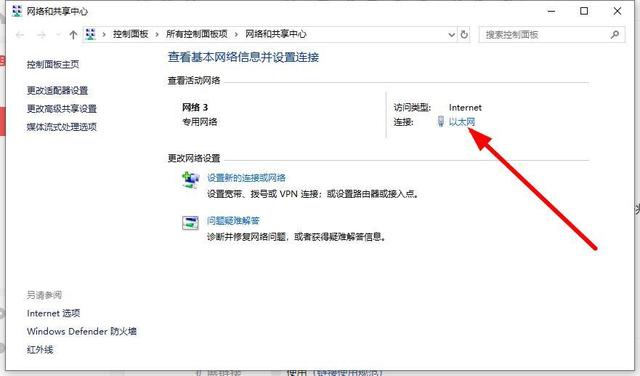Image resolution: width=640 pixels, height=376 pixels.
Task: Open the recent locations dropdown arrow
Action: pos(58,35)
